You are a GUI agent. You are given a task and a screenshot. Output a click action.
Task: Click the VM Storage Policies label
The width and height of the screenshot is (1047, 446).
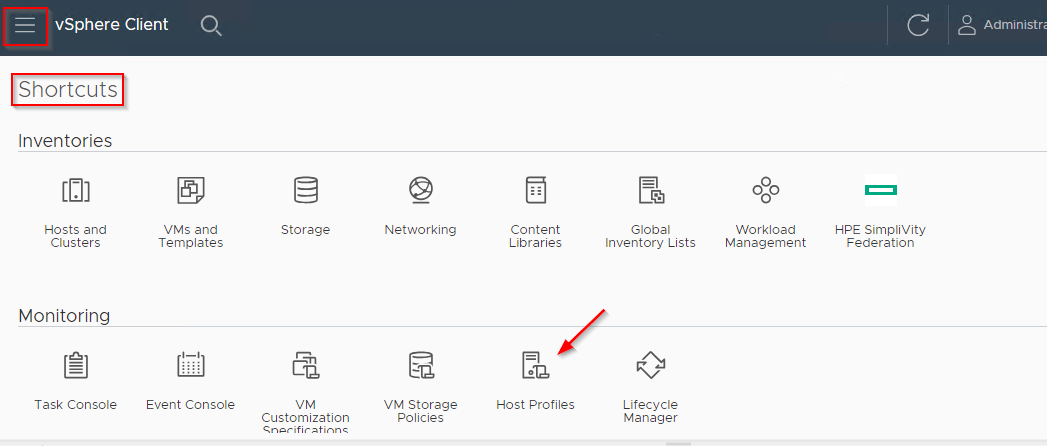[421, 411]
